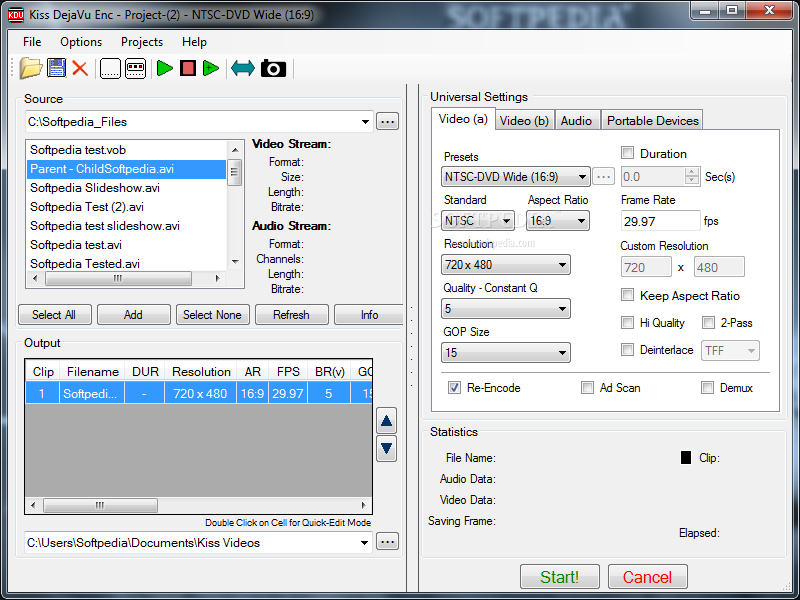Switch to the Video (b) tab

click(524, 120)
